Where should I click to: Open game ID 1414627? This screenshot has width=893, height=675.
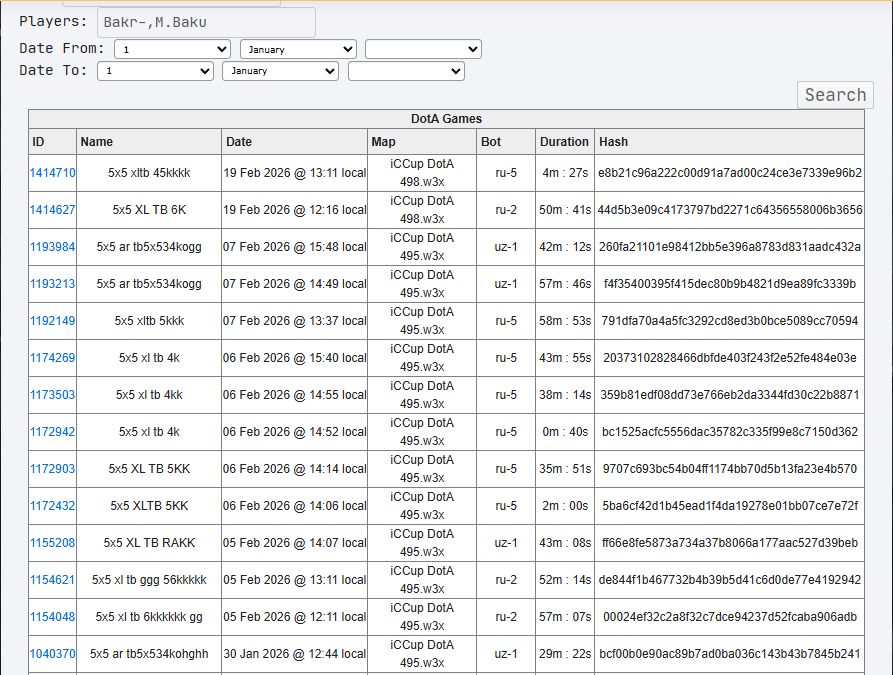pos(52,210)
